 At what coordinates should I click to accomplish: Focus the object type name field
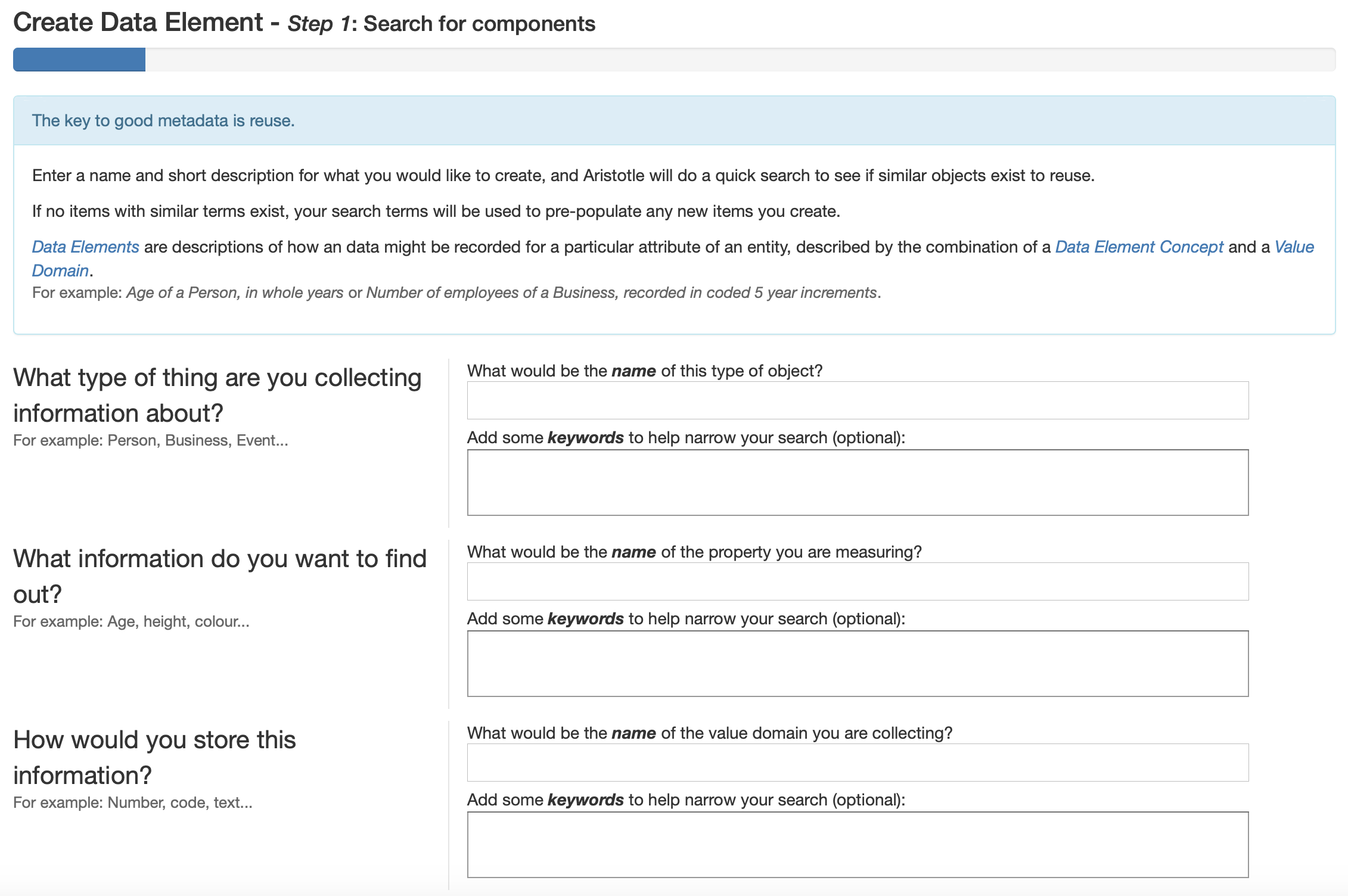858,400
